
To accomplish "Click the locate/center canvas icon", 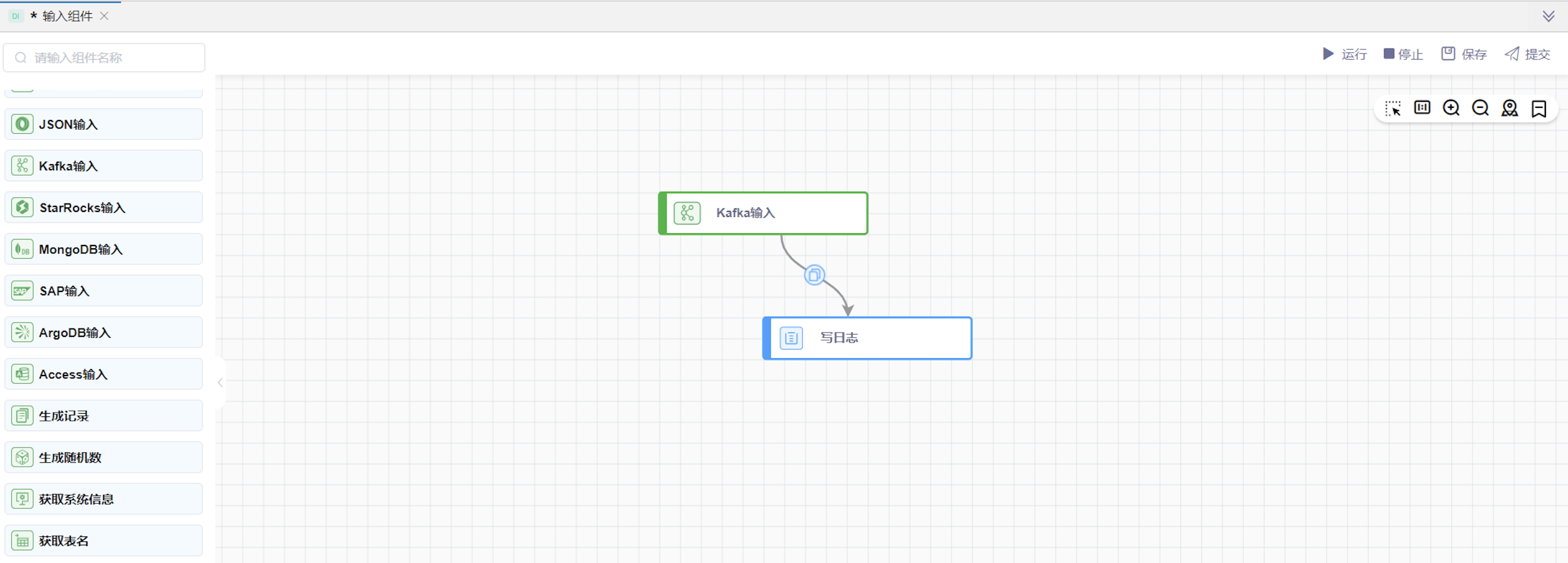I will pyautogui.click(x=1509, y=108).
